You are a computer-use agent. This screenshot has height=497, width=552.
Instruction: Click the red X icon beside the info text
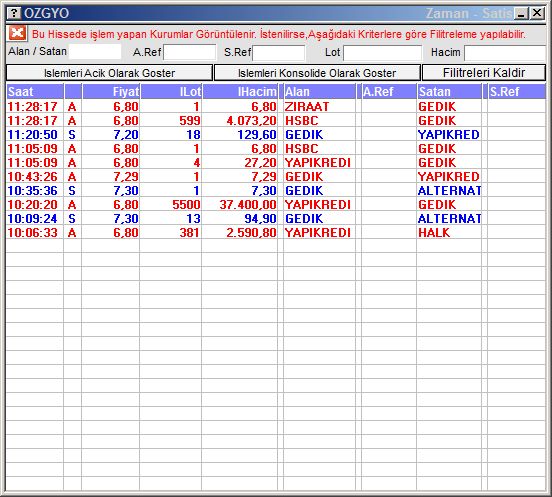tap(17, 33)
